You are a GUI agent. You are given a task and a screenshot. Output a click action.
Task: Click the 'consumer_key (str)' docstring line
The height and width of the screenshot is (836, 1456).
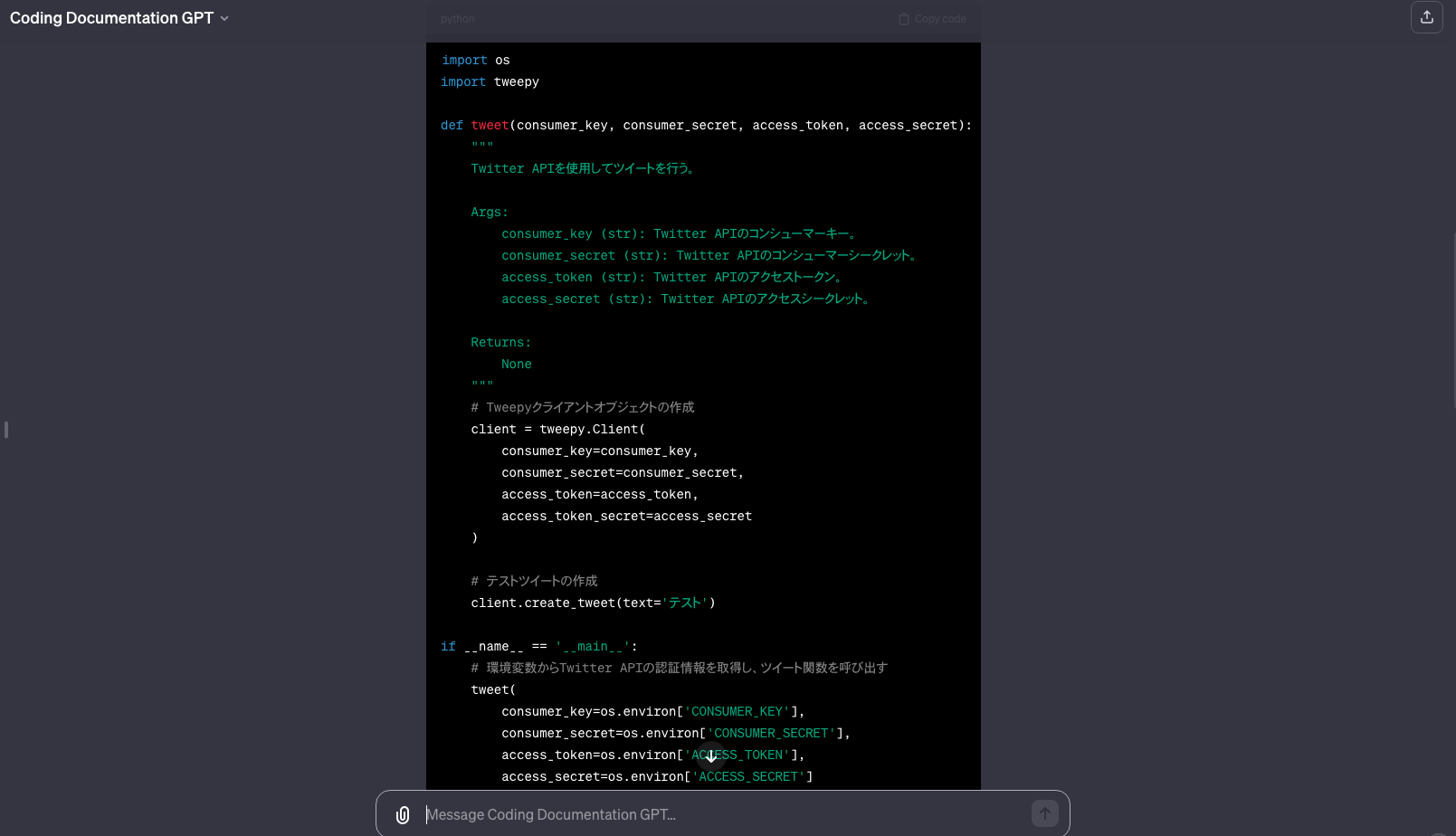[679, 234]
